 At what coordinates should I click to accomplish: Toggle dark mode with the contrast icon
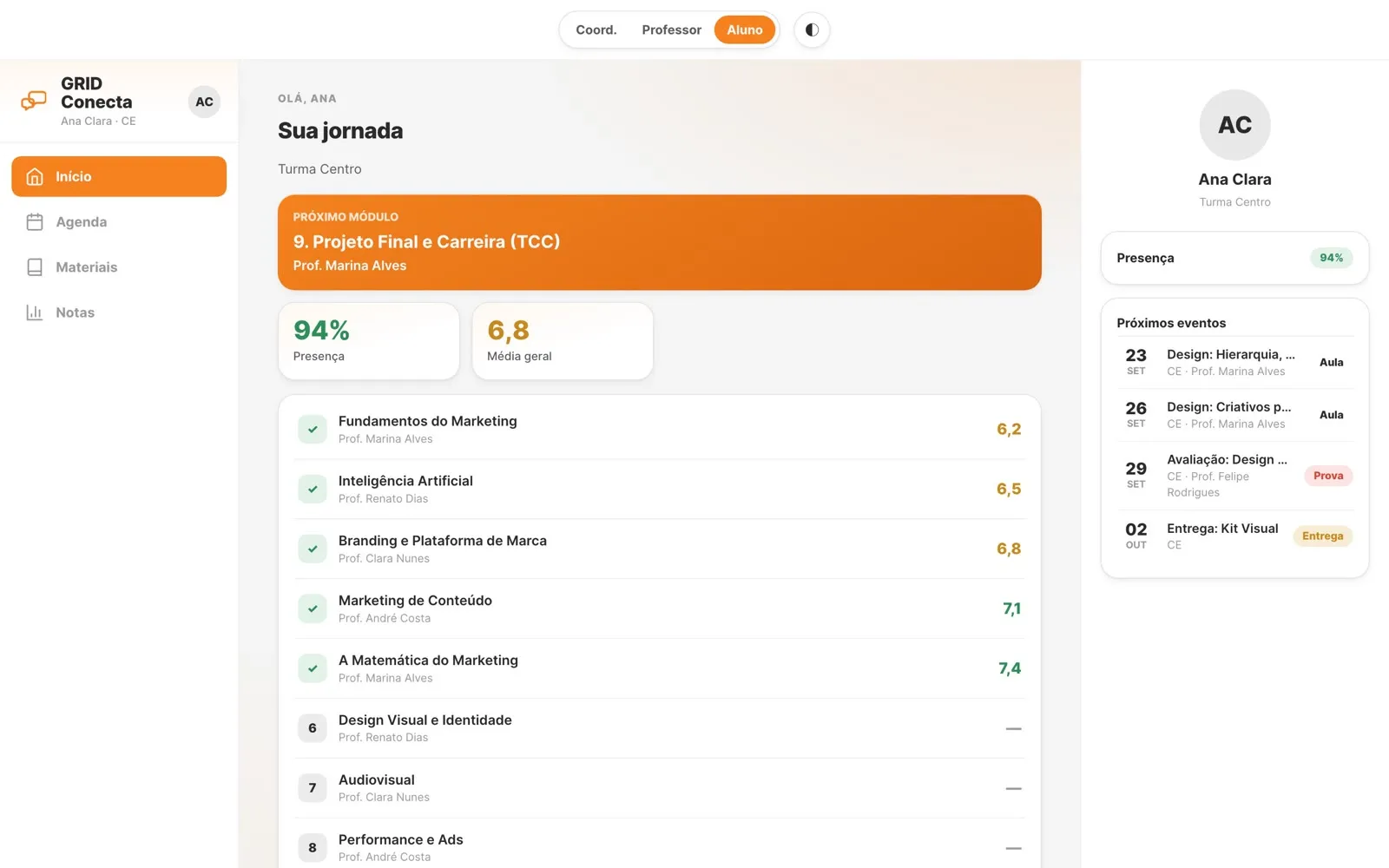(812, 30)
